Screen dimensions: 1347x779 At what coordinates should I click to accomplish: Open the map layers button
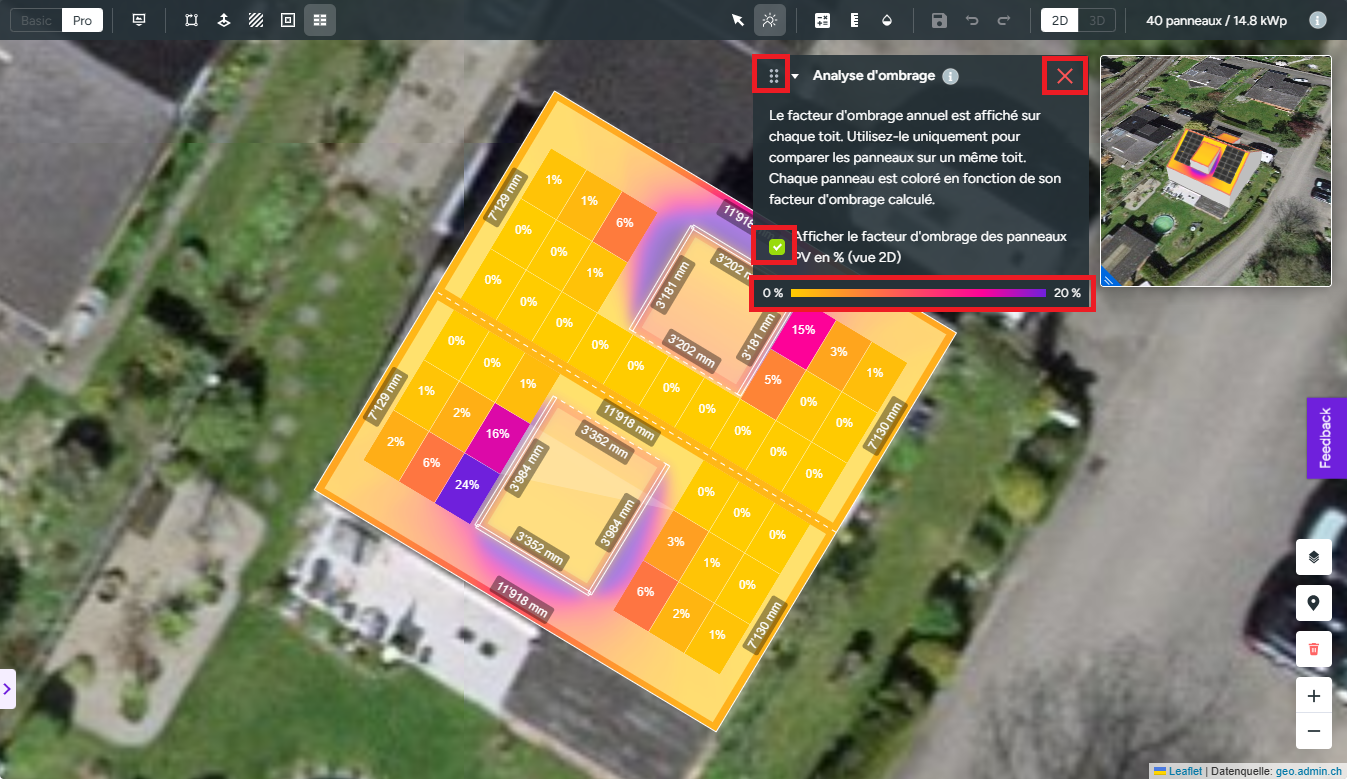pos(1313,557)
